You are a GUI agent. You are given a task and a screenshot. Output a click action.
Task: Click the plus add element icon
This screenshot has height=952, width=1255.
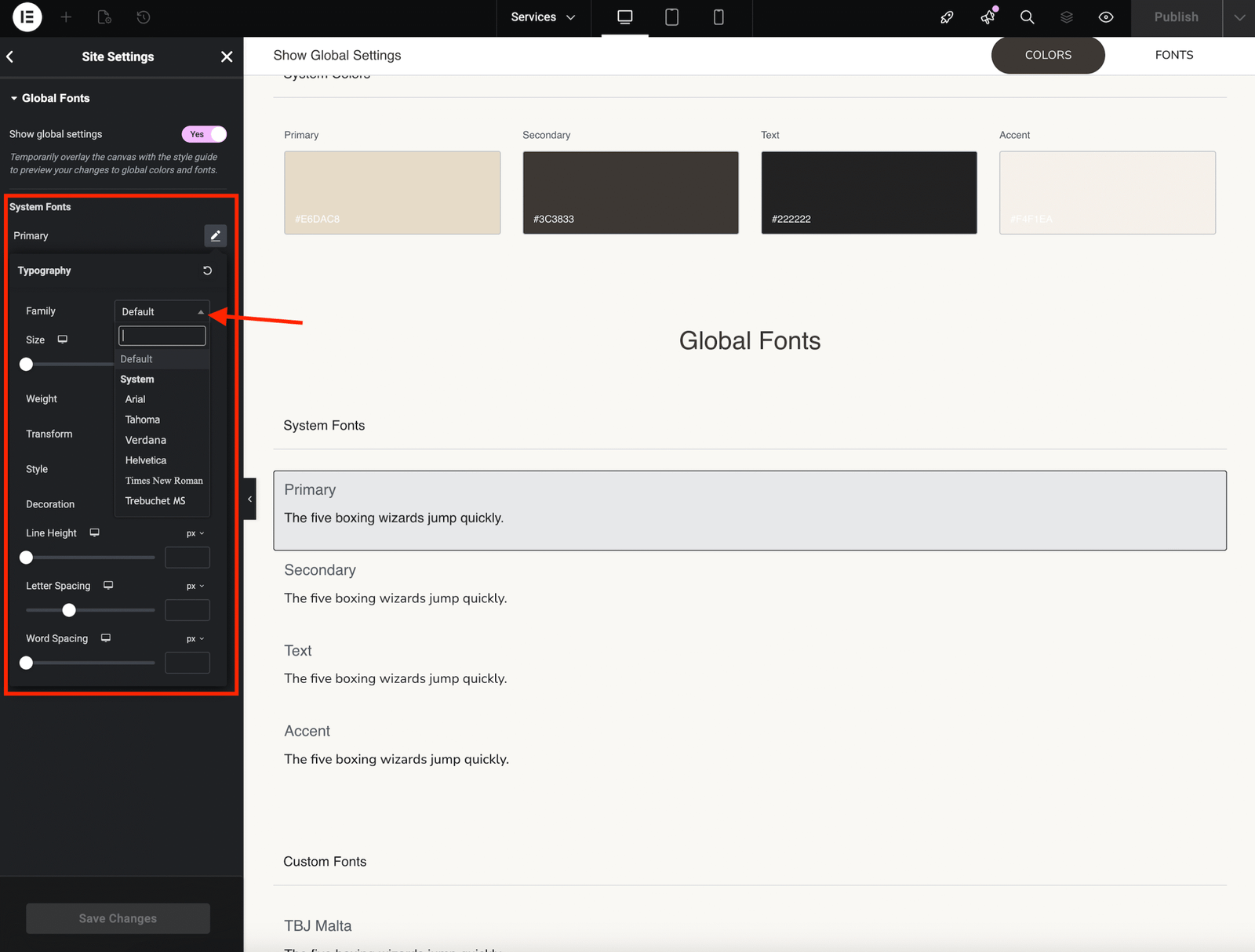point(66,17)
